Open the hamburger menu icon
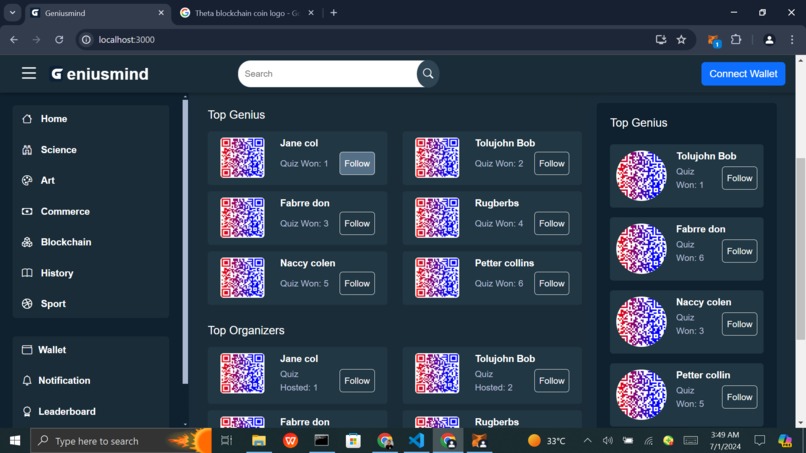Screen dimensions: 806x453 point(29,74)
